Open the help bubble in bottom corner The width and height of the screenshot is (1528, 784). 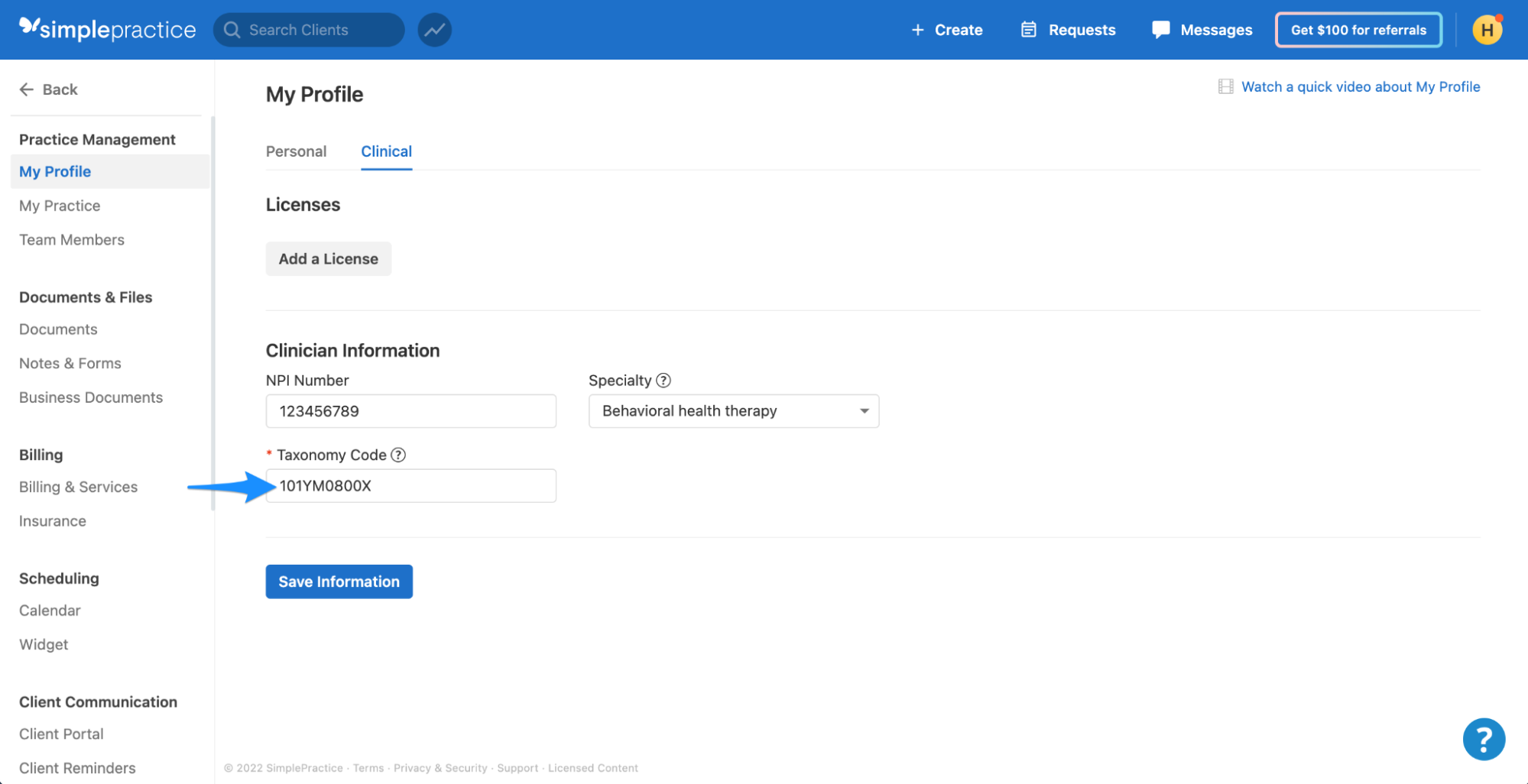(x=1484, y=739)
